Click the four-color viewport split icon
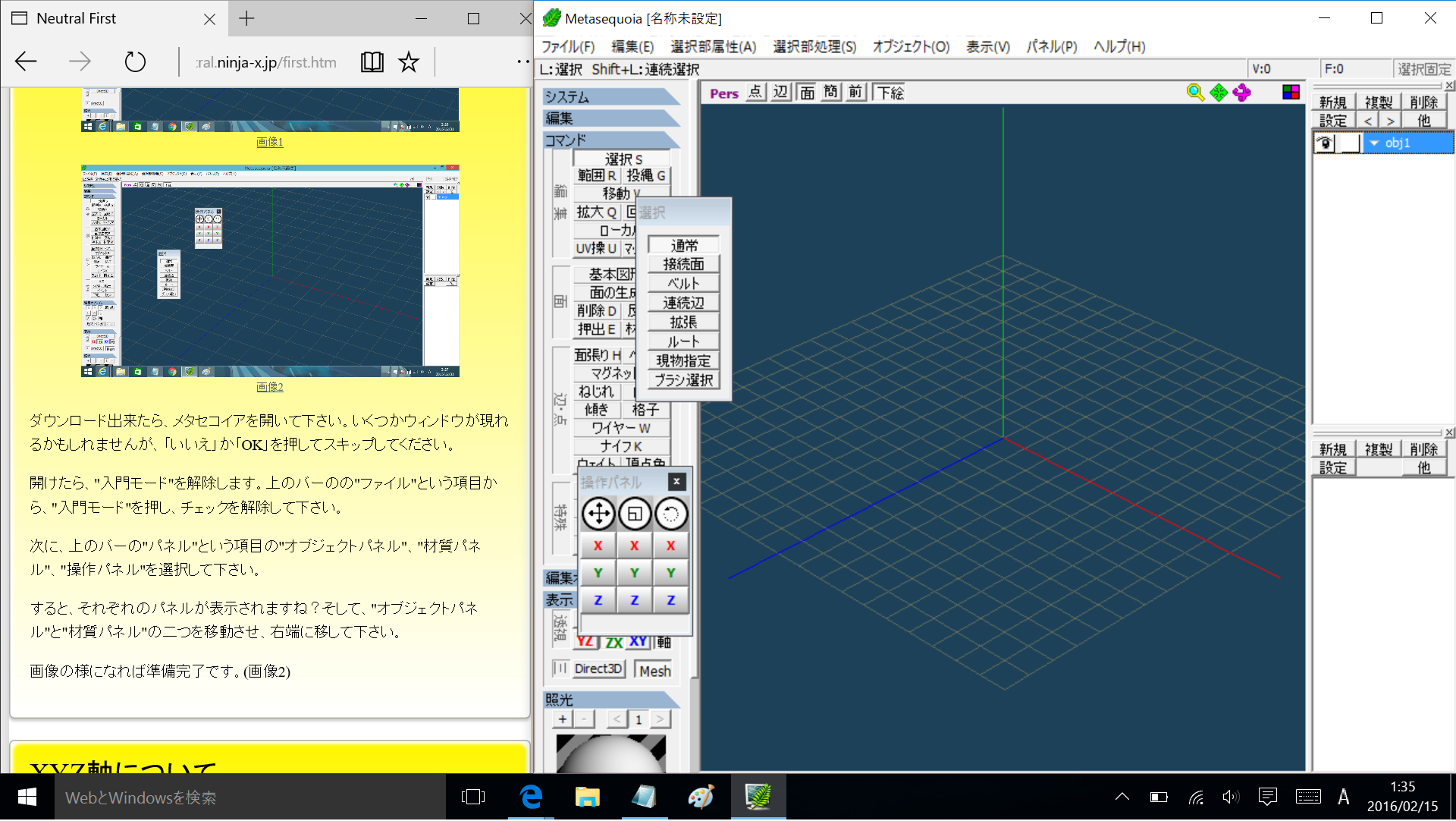The width and height of the screenshot is (1456, 821). (x=1291, y=93)
